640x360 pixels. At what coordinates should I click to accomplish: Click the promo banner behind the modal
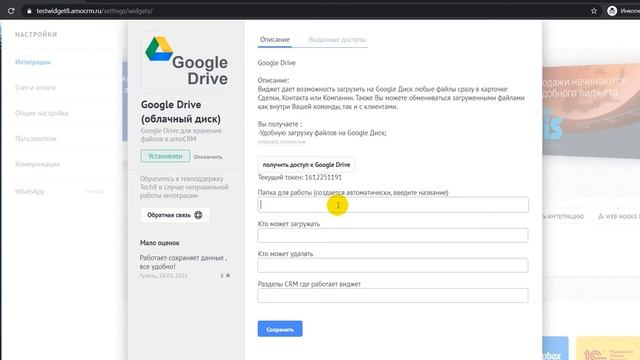pyautogui.click(x=591, y=112)
